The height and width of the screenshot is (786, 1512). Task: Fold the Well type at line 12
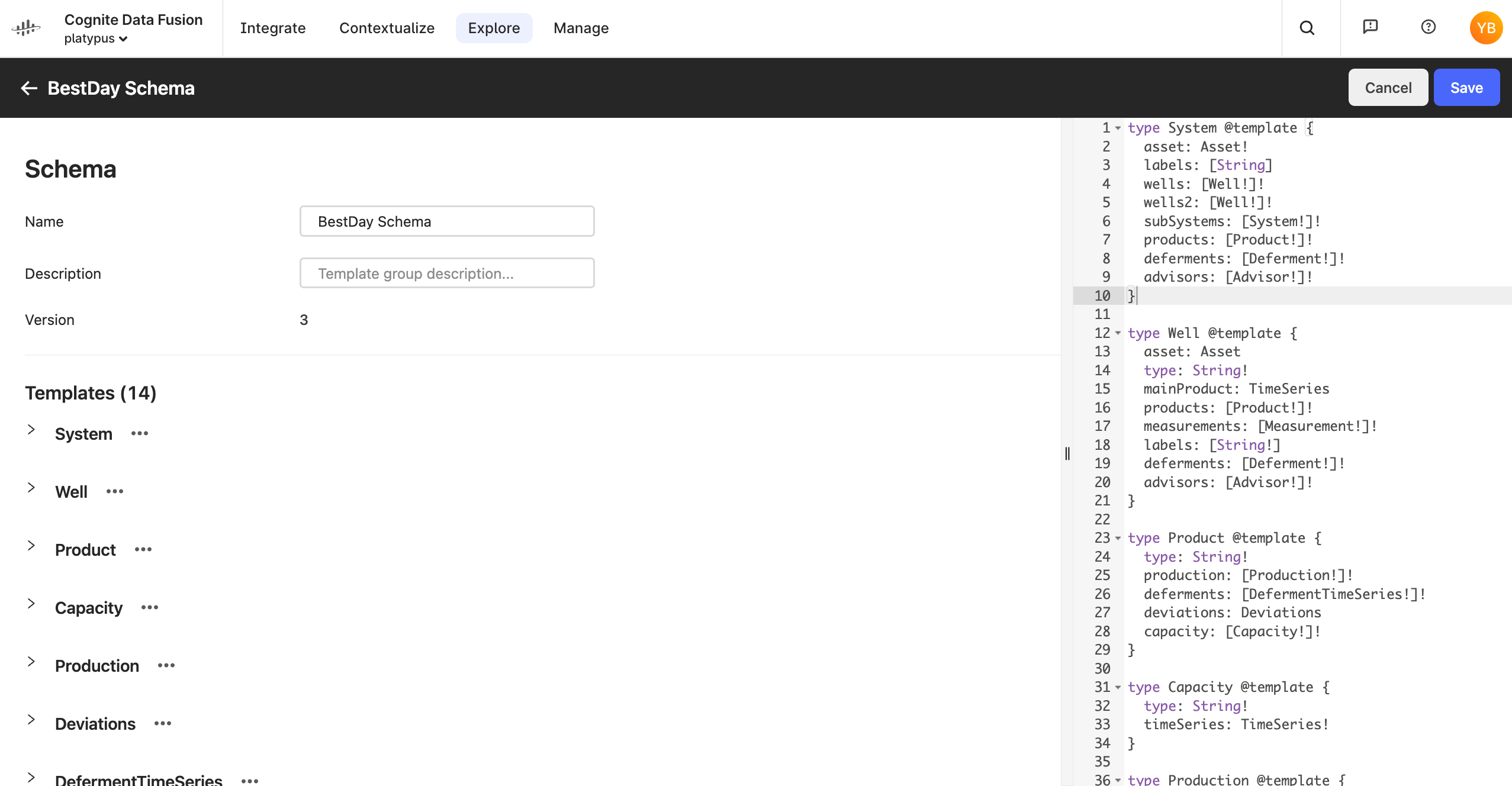[x=1118, y=333]
